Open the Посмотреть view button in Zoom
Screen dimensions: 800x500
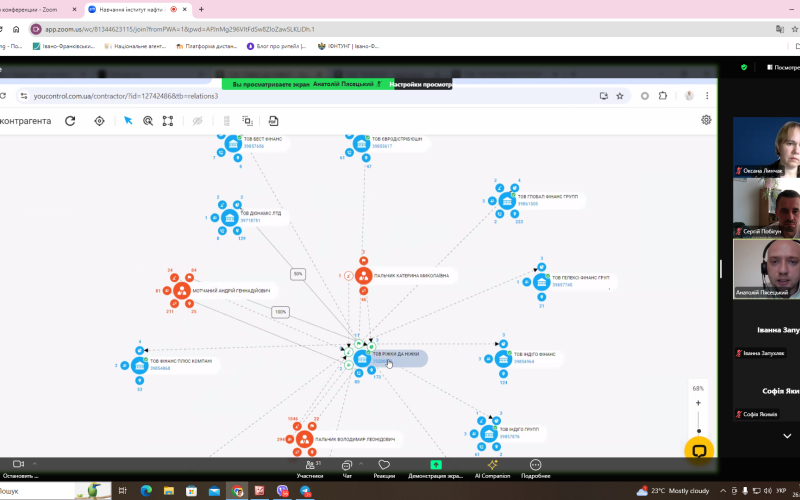click(783, 67)
